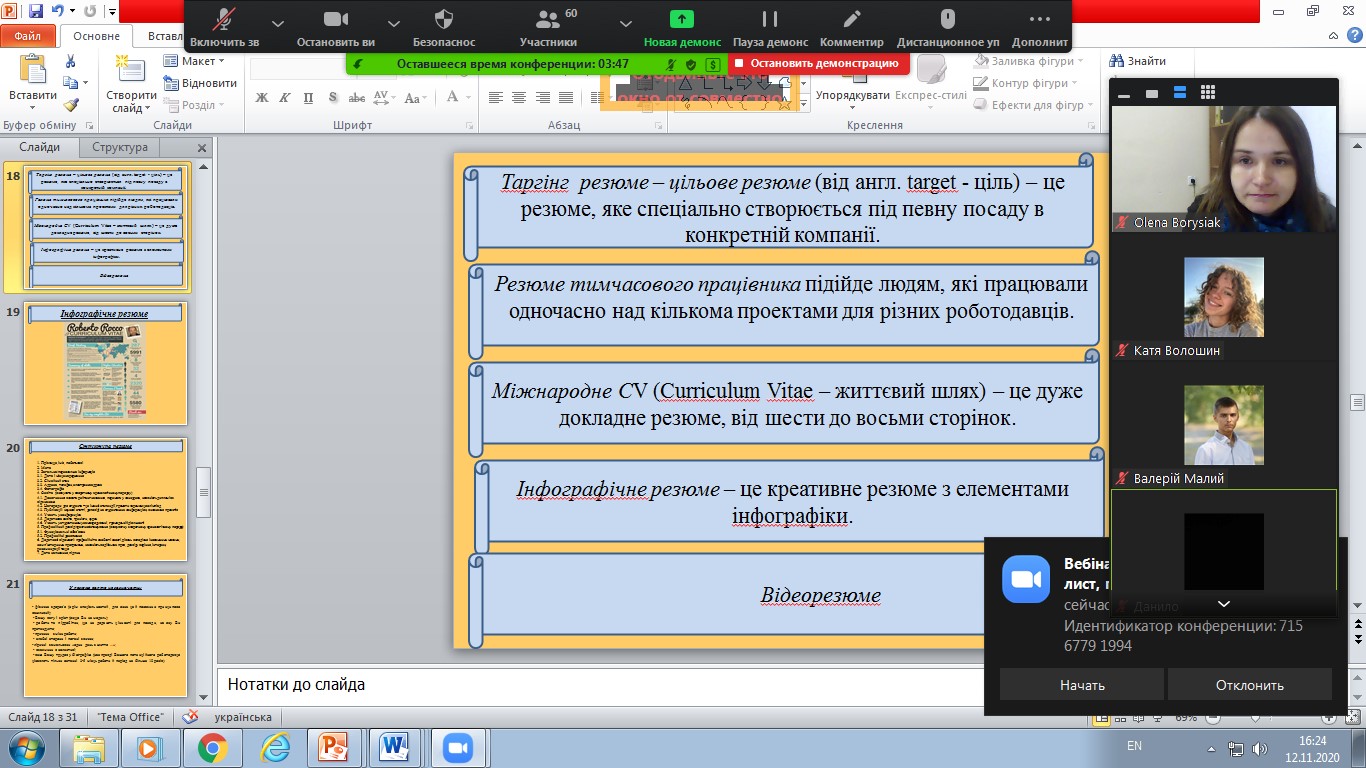Viewport: 1366px width, 768px height.
Task: Show next participants chevron in Zoom panel
Action: click(x=1223, y=604)
